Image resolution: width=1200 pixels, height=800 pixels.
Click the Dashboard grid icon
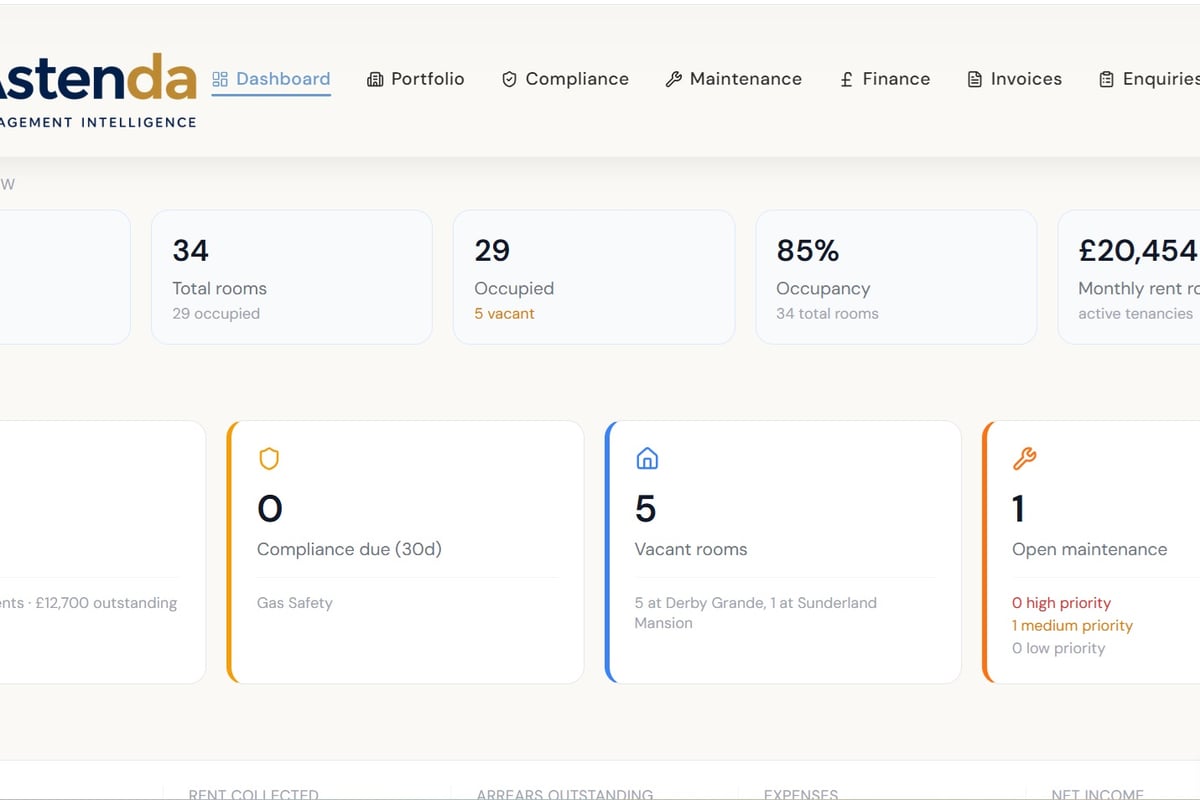click(220, 79)
